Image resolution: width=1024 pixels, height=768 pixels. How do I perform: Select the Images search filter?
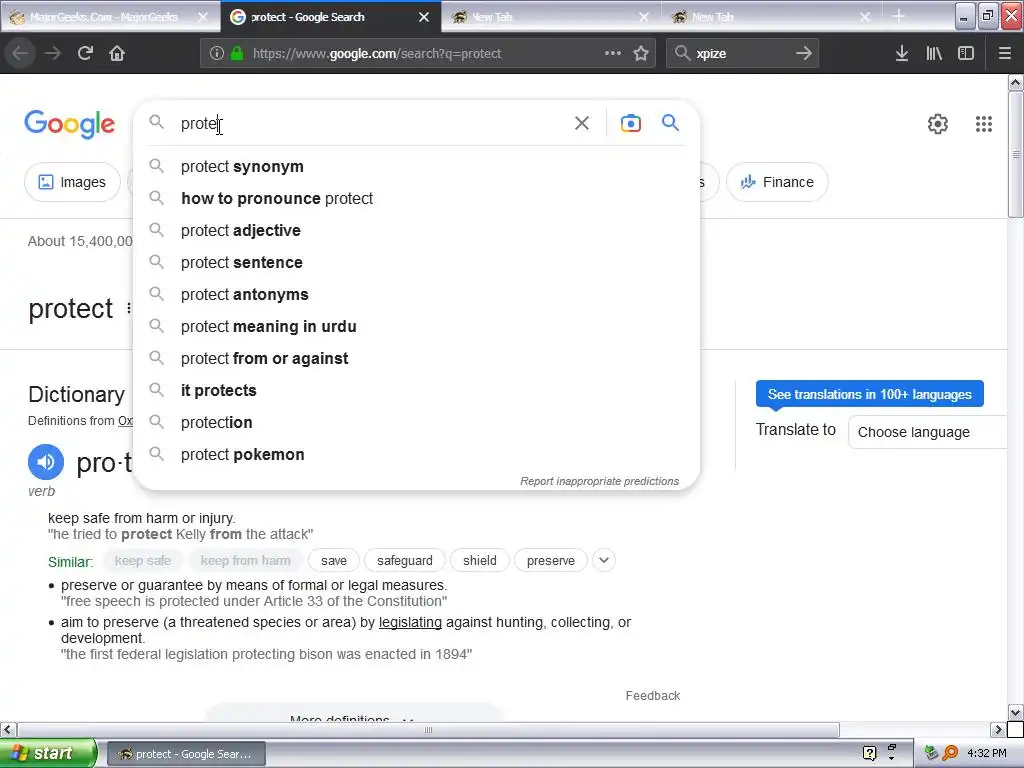[x=72, y=182]
